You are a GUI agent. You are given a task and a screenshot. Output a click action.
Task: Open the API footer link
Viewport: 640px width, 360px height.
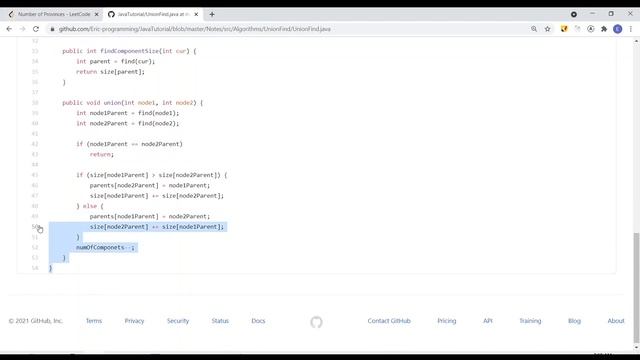click(488, 321)
